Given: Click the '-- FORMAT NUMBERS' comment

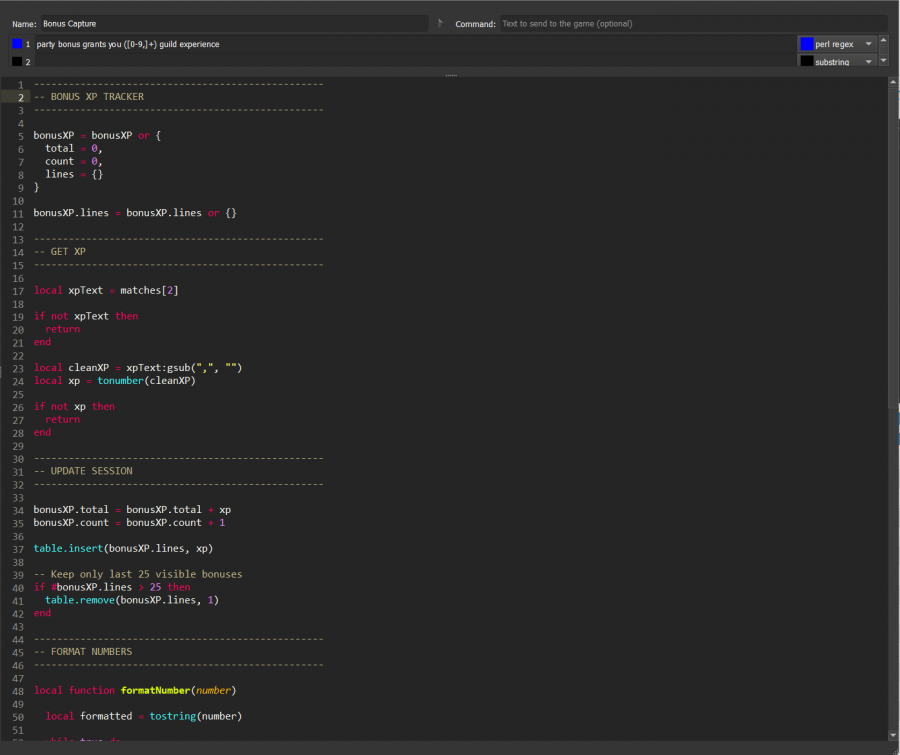Looking at the screenshot, I should point(83,652).
